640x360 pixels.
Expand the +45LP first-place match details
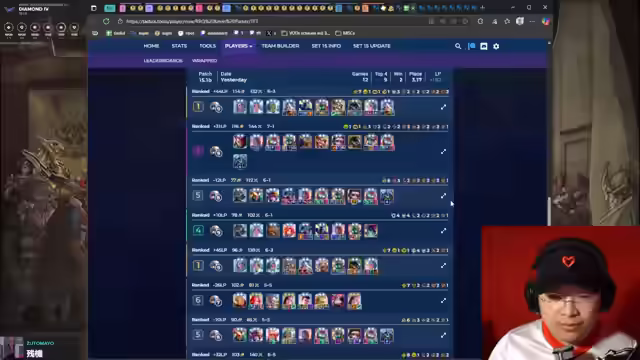(443, 266)
